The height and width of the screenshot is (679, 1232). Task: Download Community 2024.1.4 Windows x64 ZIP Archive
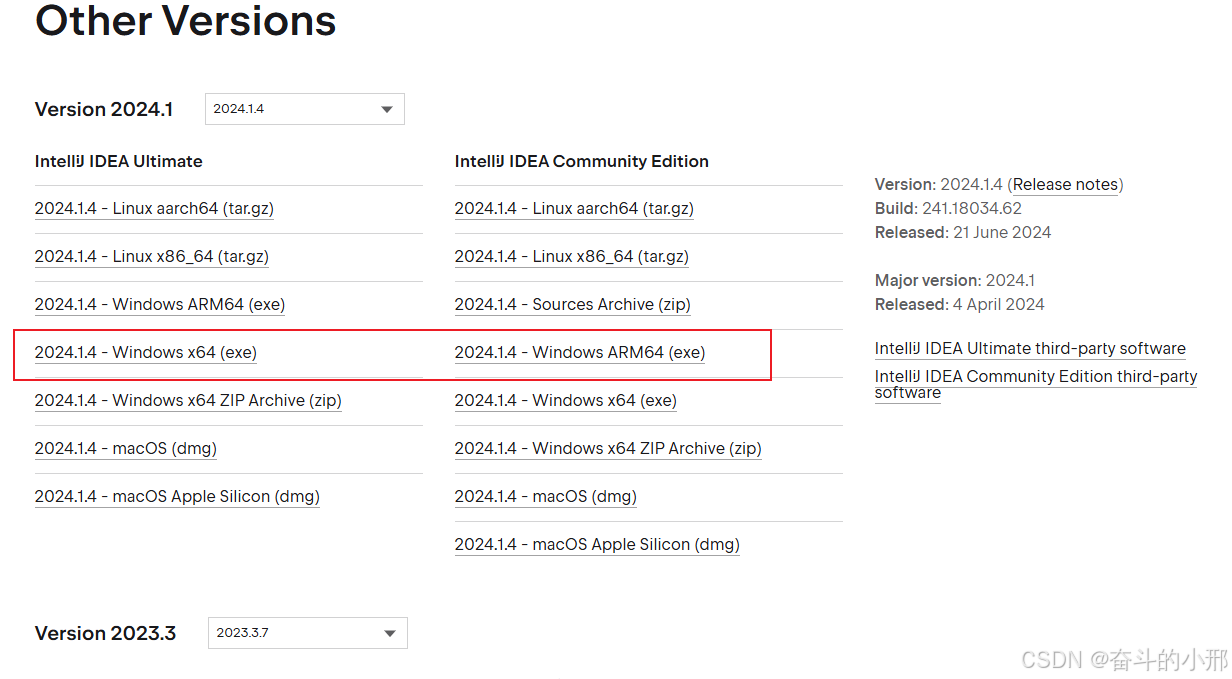point(608,449)
